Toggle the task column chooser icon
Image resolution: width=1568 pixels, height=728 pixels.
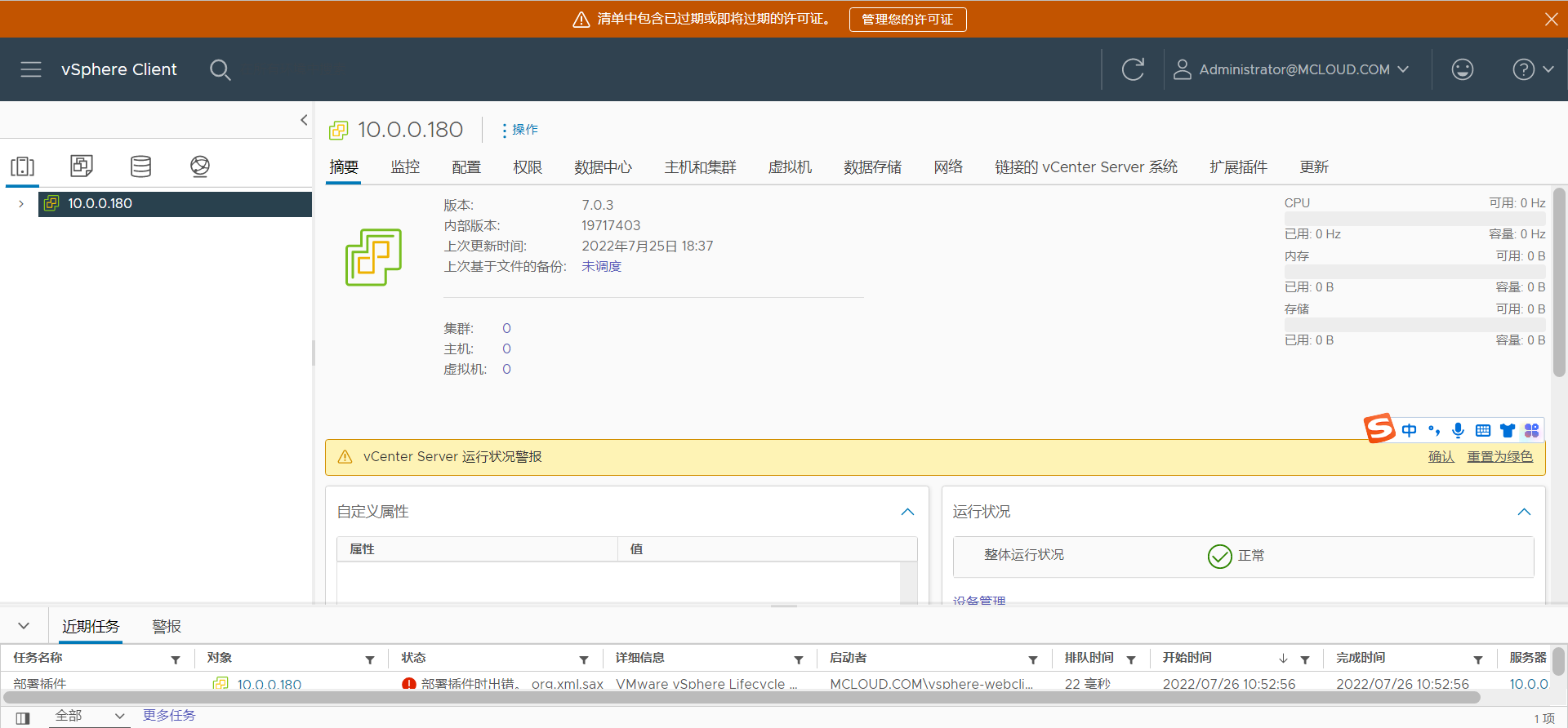coord(23,718)
